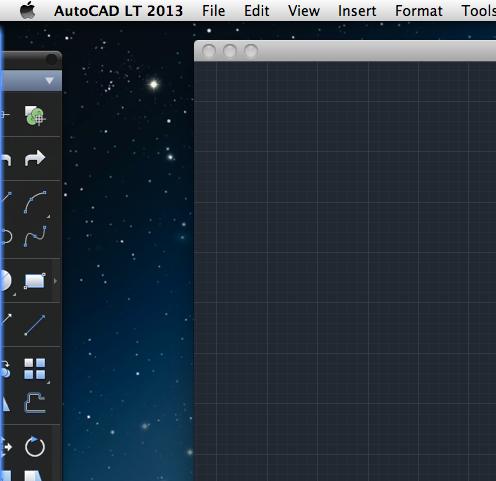Select the Rotate tool
Screen dimensions: 496x481
pyautogui.click(x=35, y=447)
